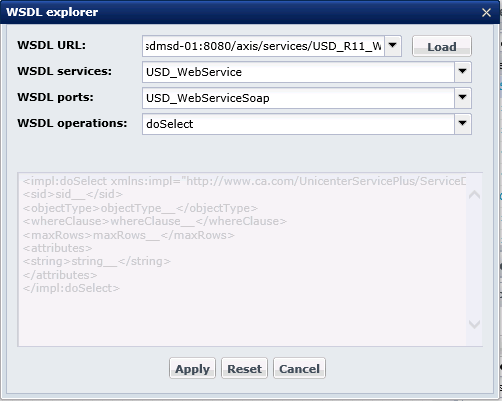Click the USD_WebServiceSoap ports field
The height and width of the screenshot is (401, 502).
[x=298, y=98]
